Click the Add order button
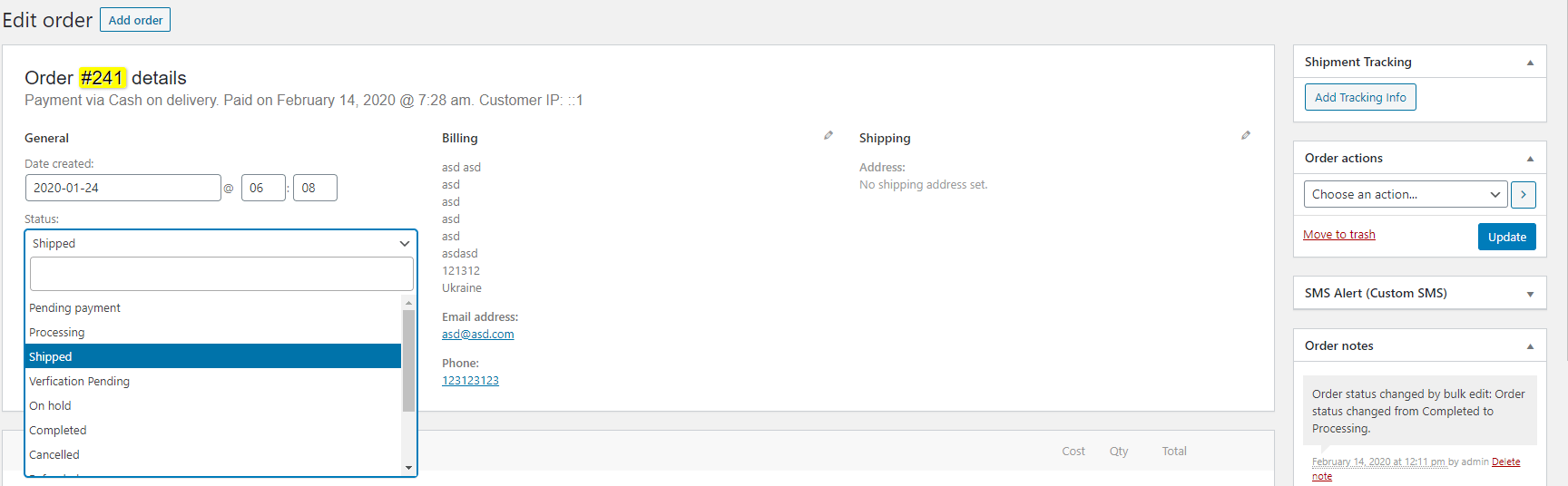Viewport: 1568px width, 486px height. (x=135, y=20)
